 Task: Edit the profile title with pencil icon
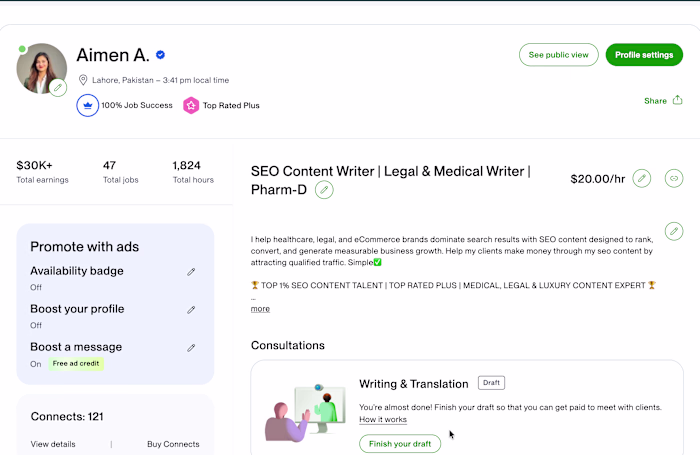(x=324, y=190)
